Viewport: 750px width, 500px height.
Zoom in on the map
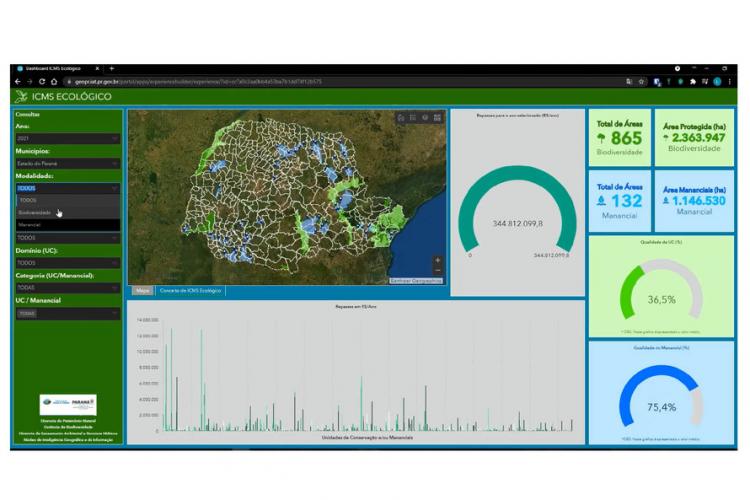pos(437,260)
